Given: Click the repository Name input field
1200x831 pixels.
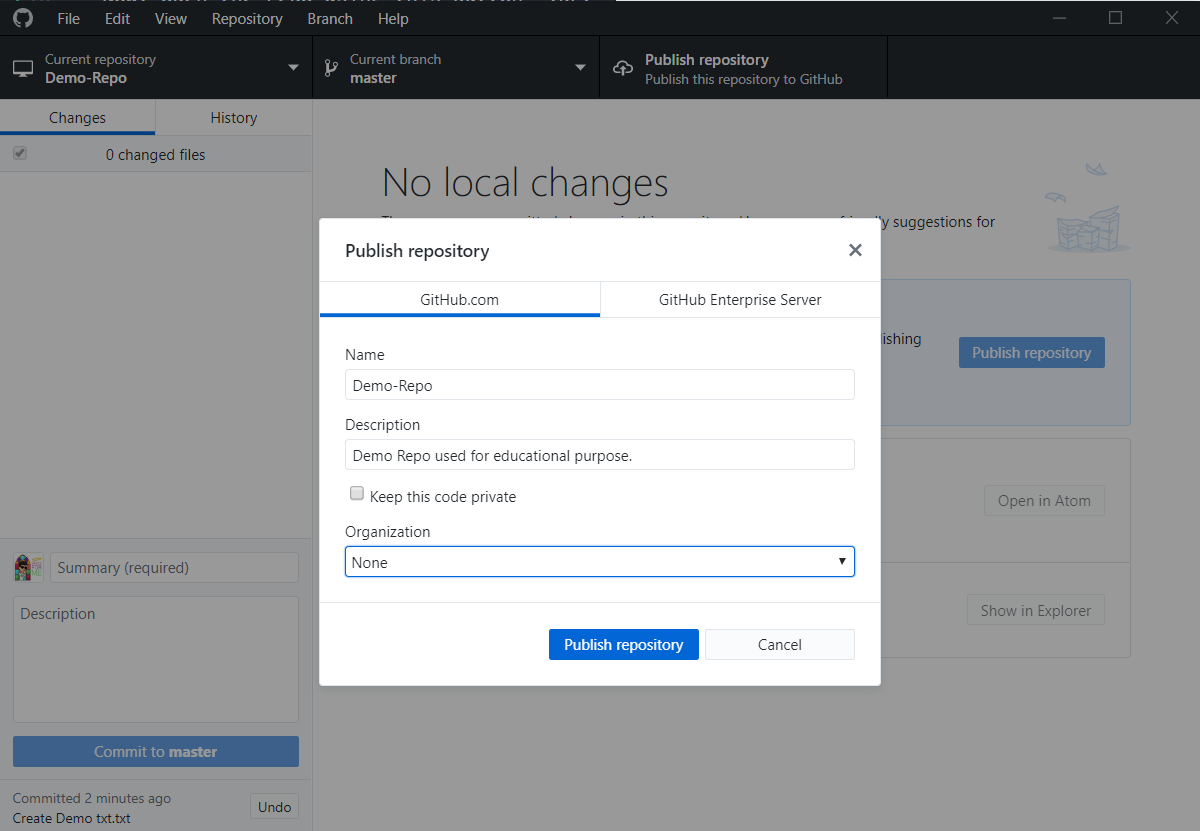Looking at the screenshot, I should (x=600, y=385).
